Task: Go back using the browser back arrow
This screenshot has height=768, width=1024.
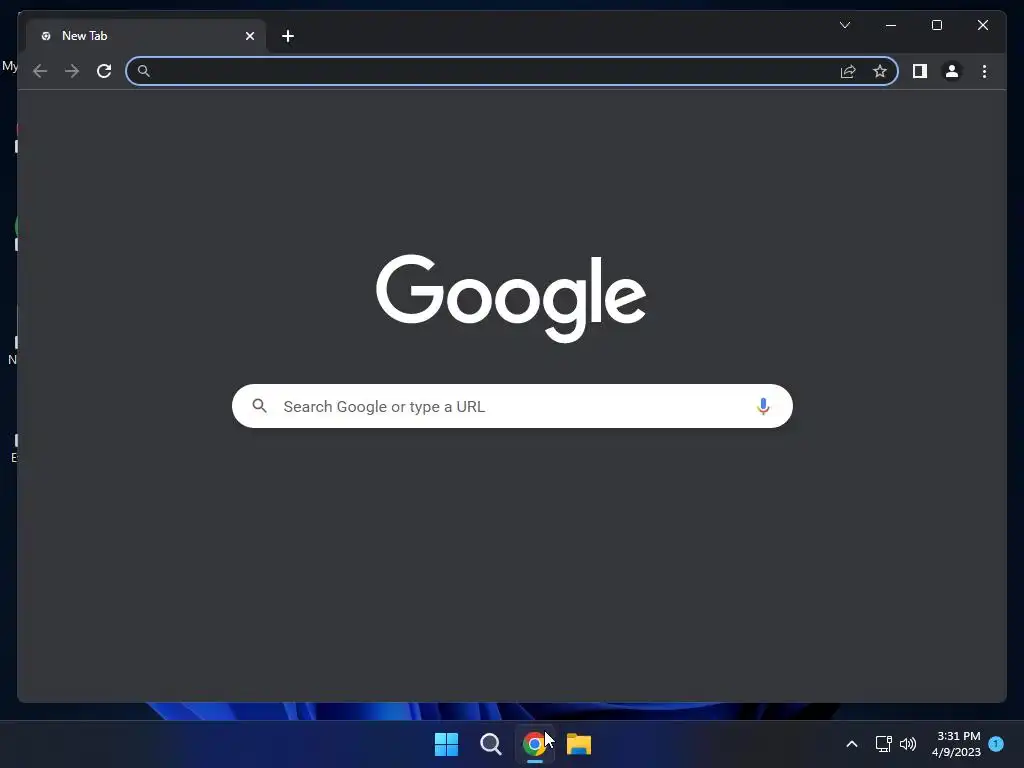Action: (40, 71)
